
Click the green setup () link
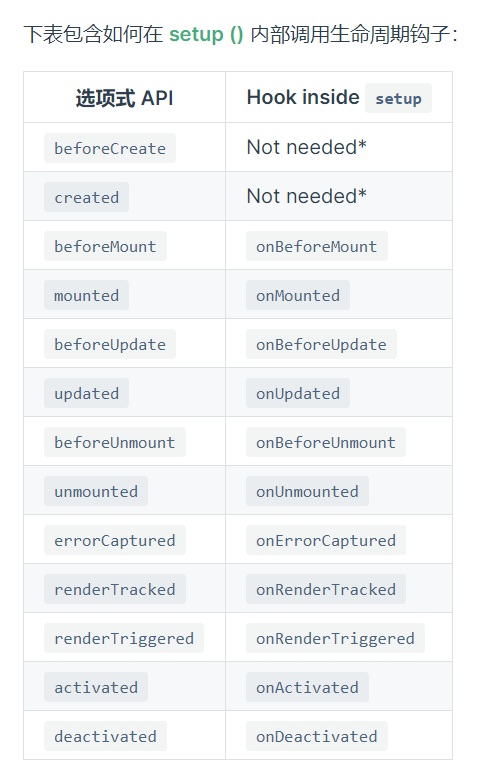[x=206, y=34]
